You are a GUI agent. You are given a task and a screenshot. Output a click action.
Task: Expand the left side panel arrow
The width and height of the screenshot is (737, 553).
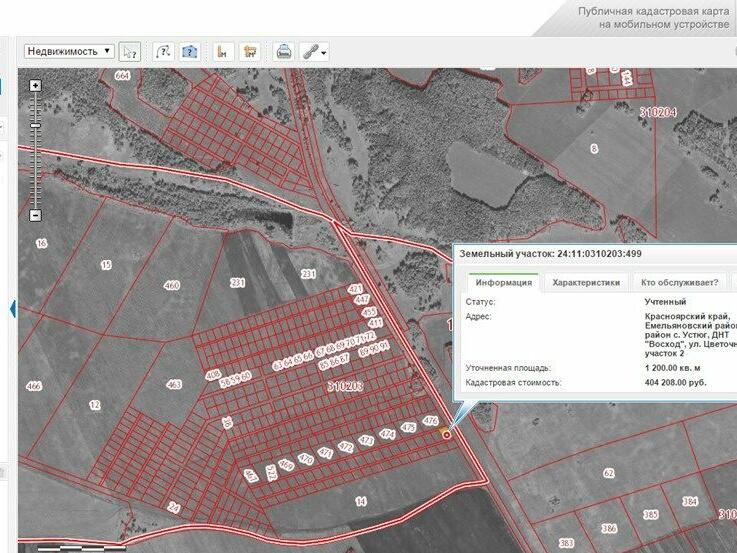pos(13,309)
